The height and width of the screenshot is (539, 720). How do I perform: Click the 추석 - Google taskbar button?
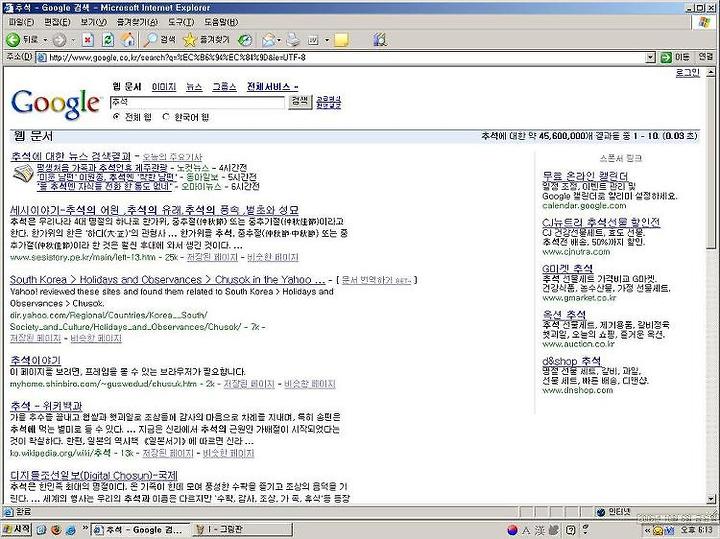[141, 530]
